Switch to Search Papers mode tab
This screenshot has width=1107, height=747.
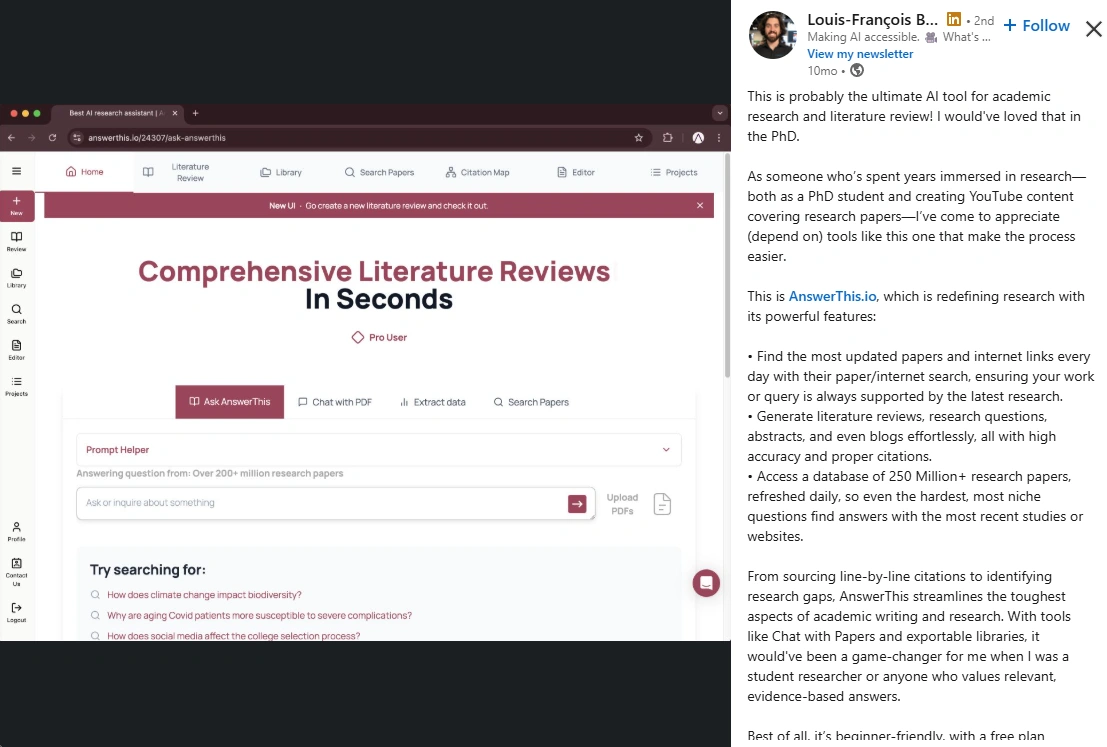point(531,402)
